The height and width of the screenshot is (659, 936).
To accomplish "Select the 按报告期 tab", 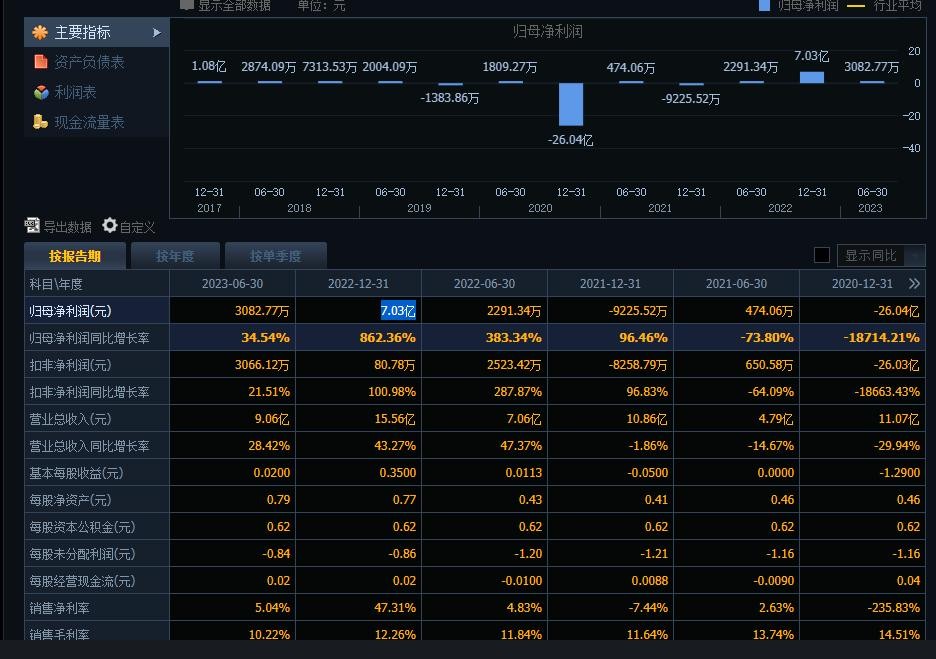I will tap(75, 256).
